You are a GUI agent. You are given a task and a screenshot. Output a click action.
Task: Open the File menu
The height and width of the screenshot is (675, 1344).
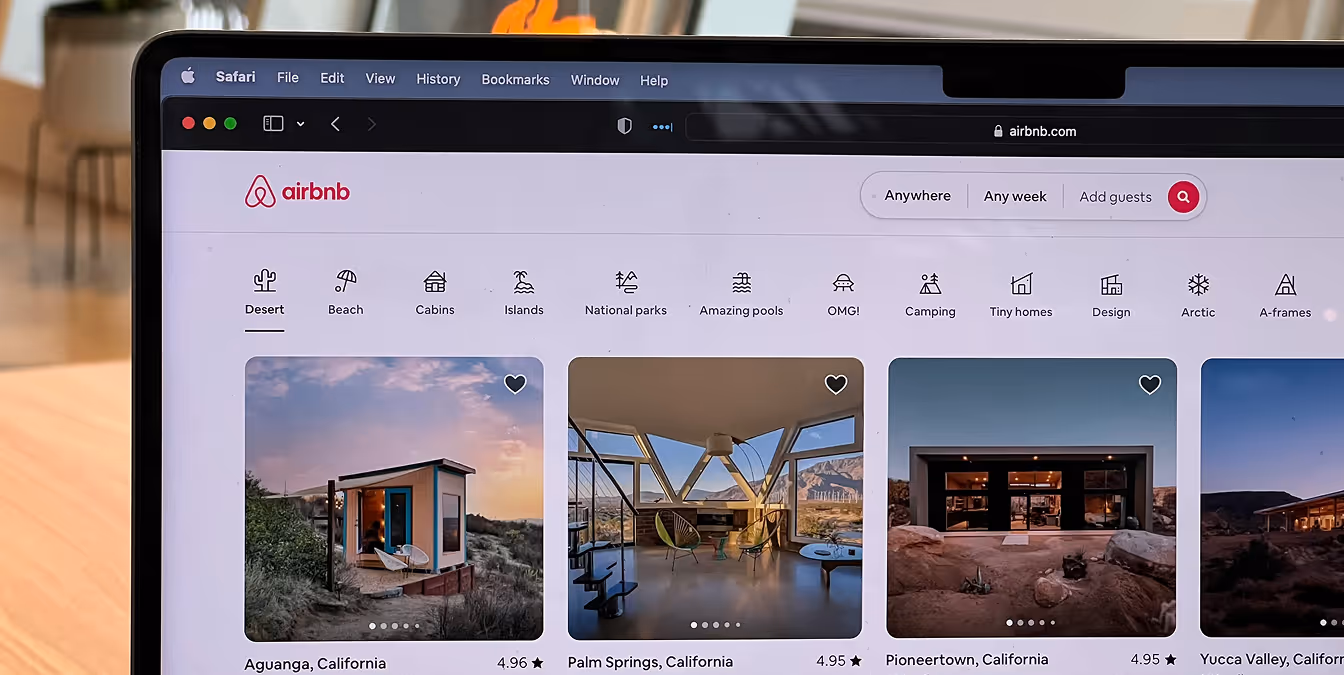288,78
